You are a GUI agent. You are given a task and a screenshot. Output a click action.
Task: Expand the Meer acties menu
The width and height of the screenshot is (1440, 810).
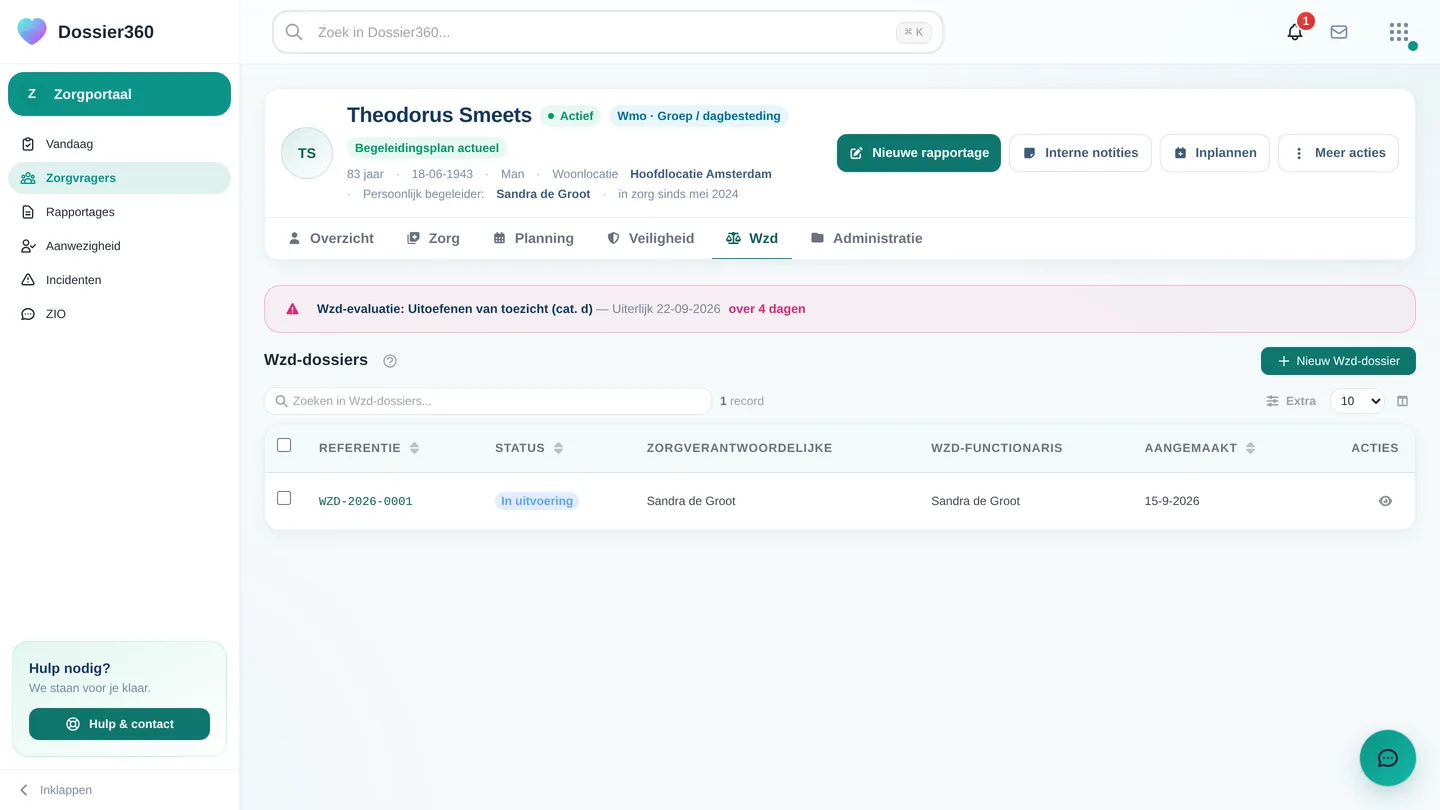coord(1338,153)
